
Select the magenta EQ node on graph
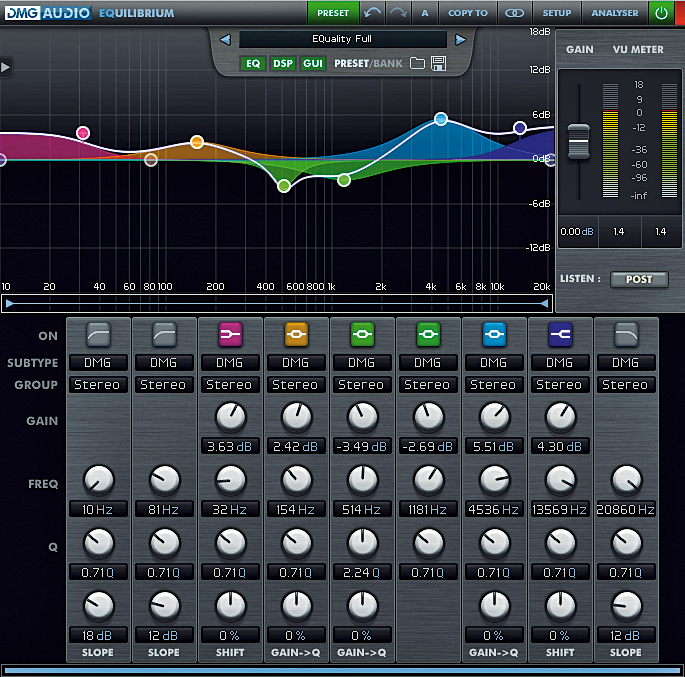83,133
